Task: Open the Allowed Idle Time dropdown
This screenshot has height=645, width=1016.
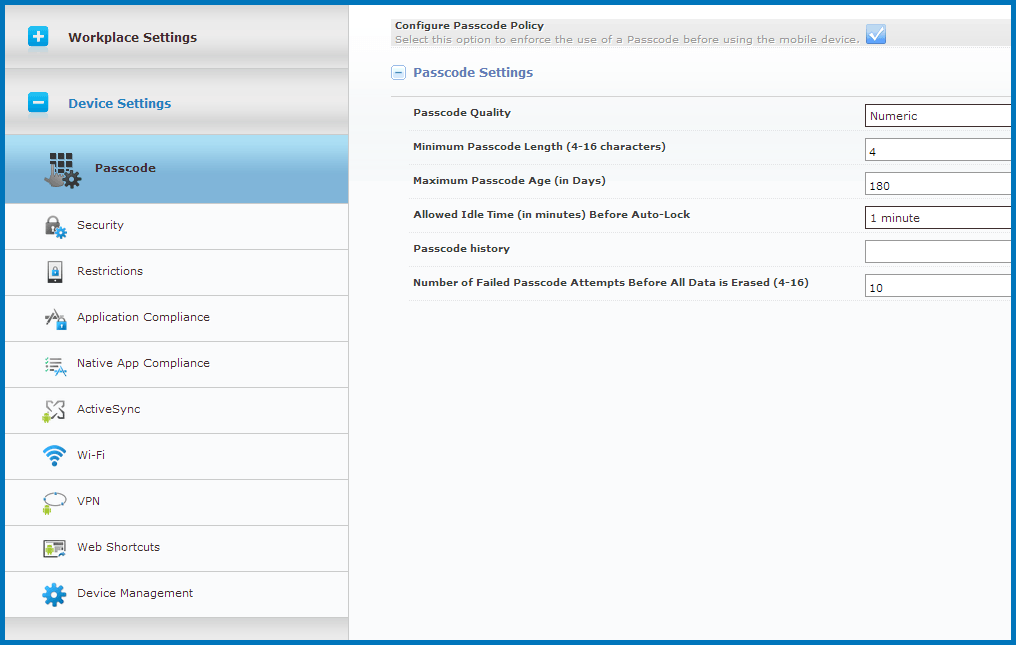Action: (x=938, y=217)
